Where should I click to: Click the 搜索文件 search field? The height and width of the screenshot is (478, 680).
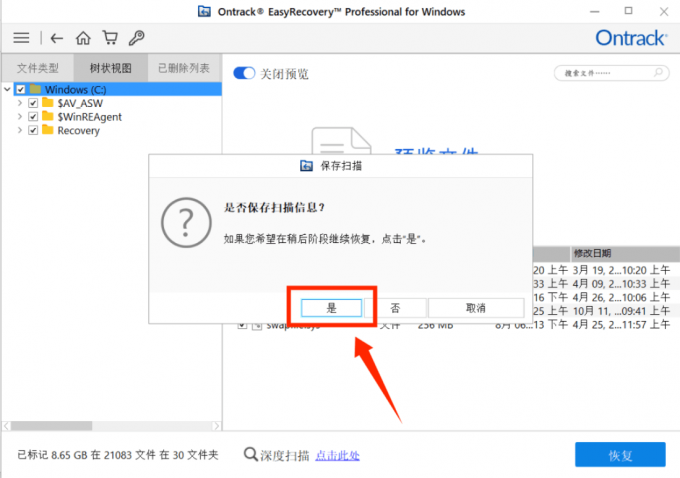click(x=611, y=73)
